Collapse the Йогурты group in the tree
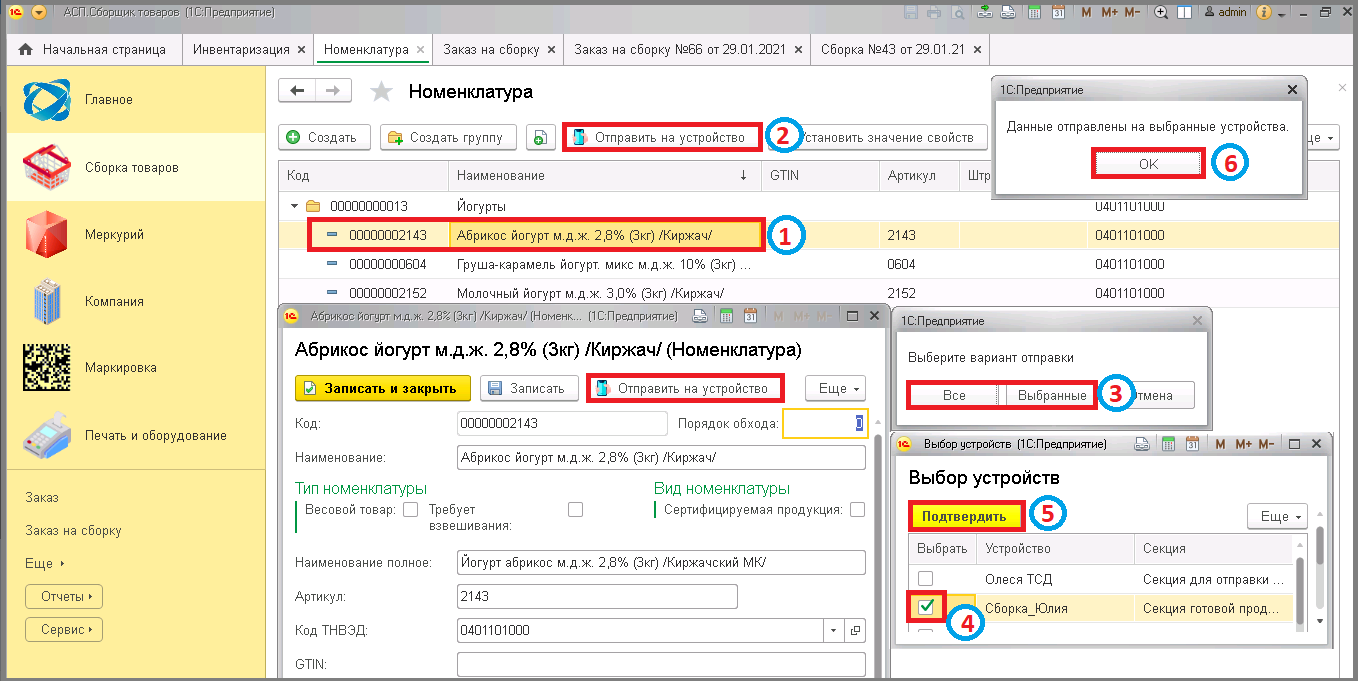Screen dimensions: 1358x681 tap(295, 207)
